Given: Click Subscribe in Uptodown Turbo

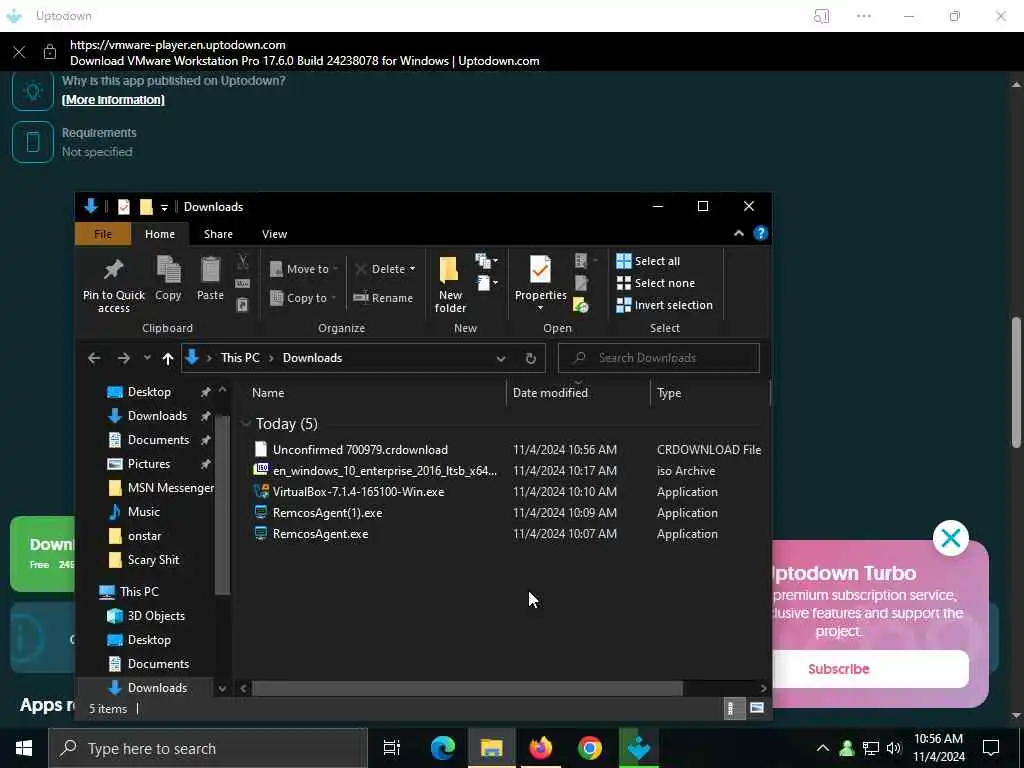Looking at the screenshot, I should 839,669.
